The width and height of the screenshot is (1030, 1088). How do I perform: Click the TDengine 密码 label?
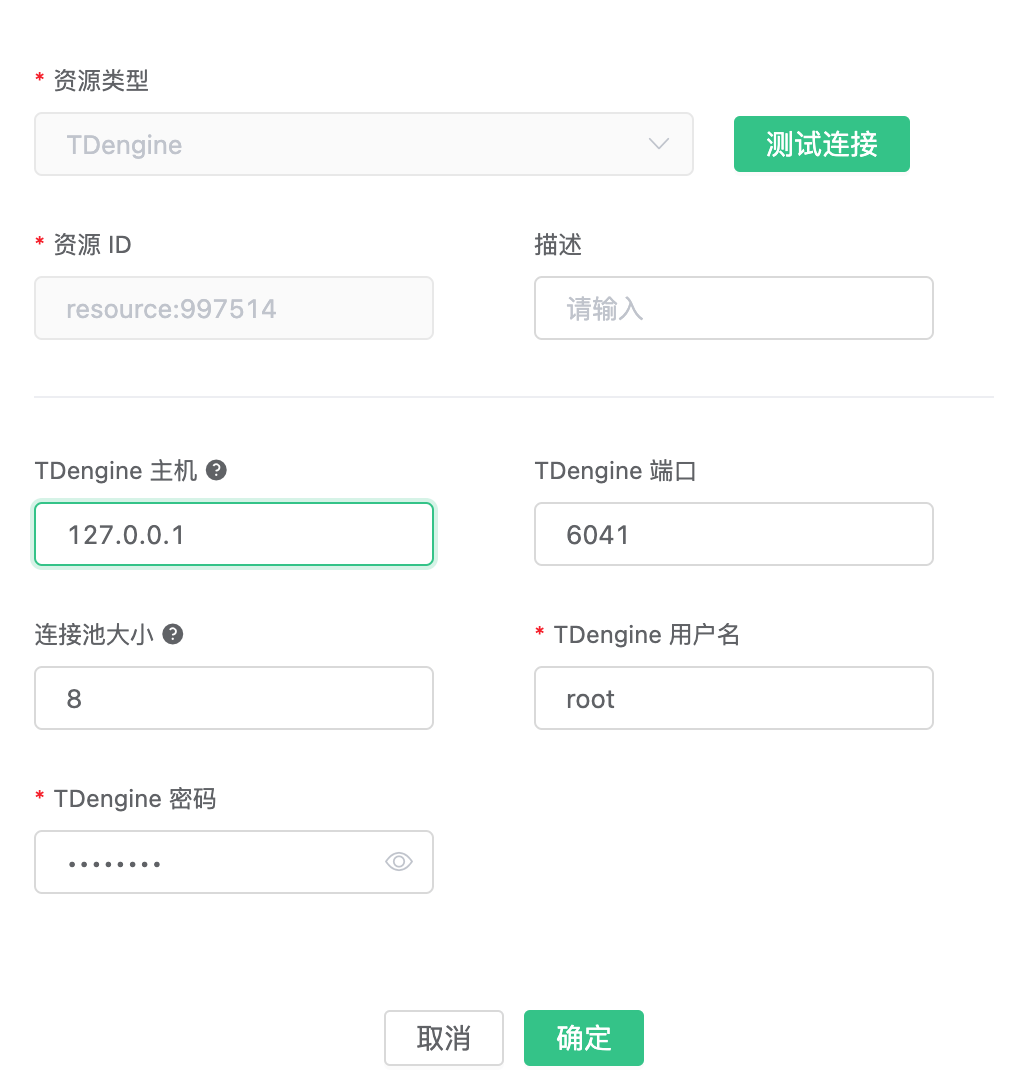pos(135,798)
